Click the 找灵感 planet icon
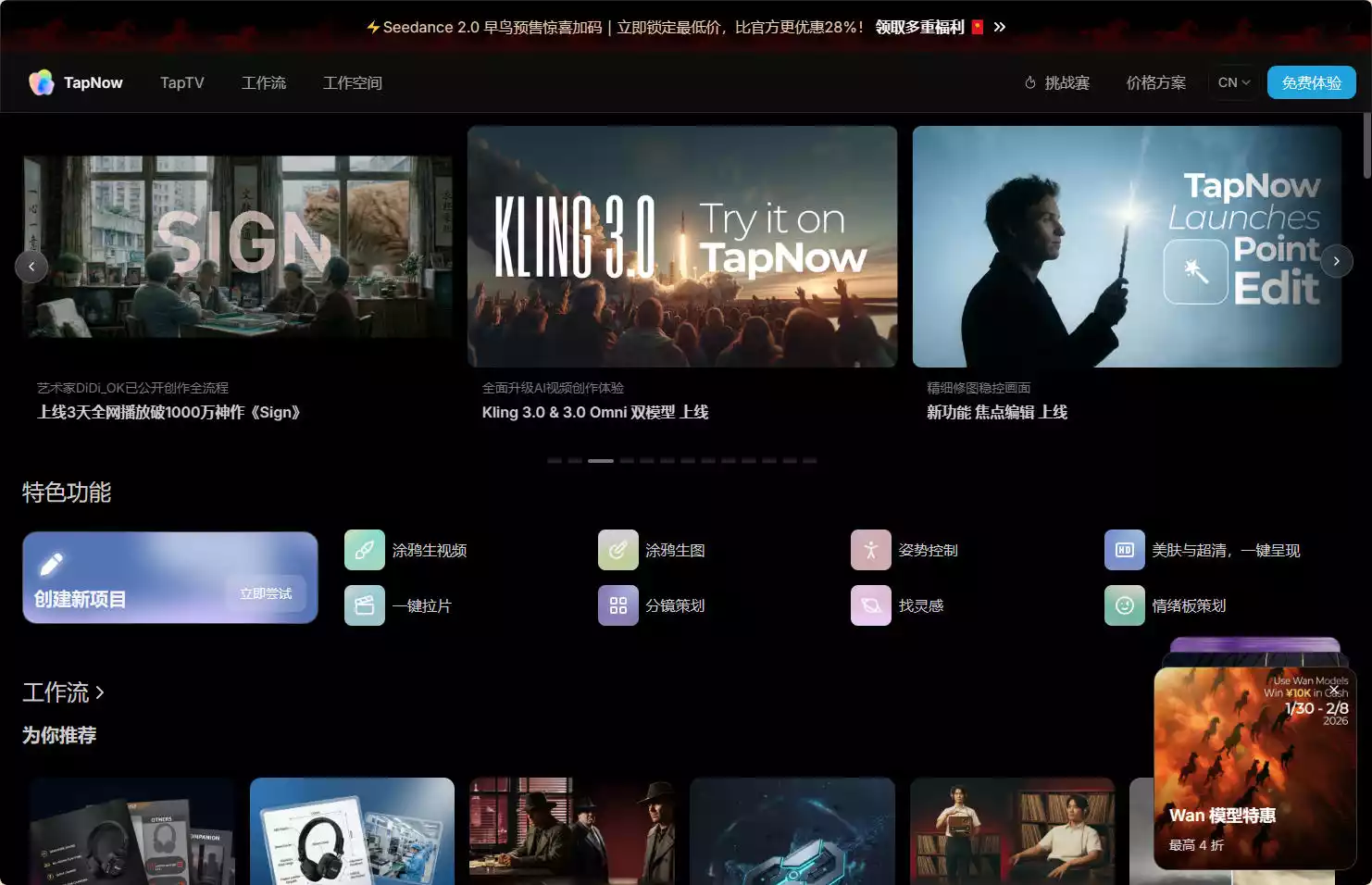Screen dimensions: 1372x885 [871, 605]
